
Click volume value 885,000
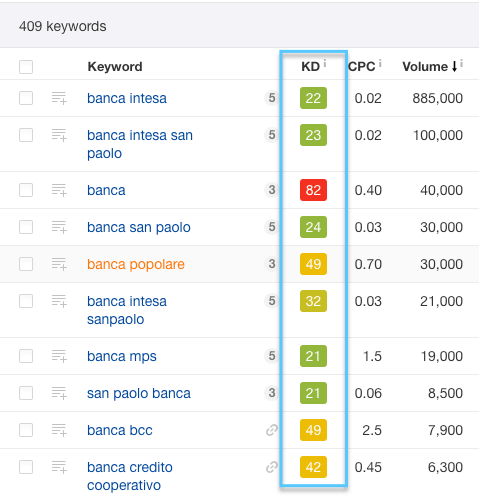[438, 98]
